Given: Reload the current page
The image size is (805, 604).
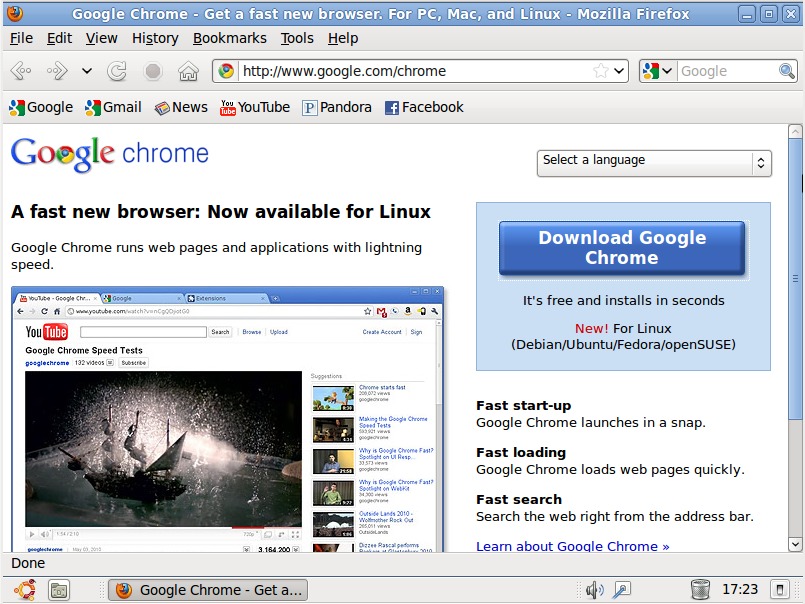Looking at the screenshot, I should 117,71.
